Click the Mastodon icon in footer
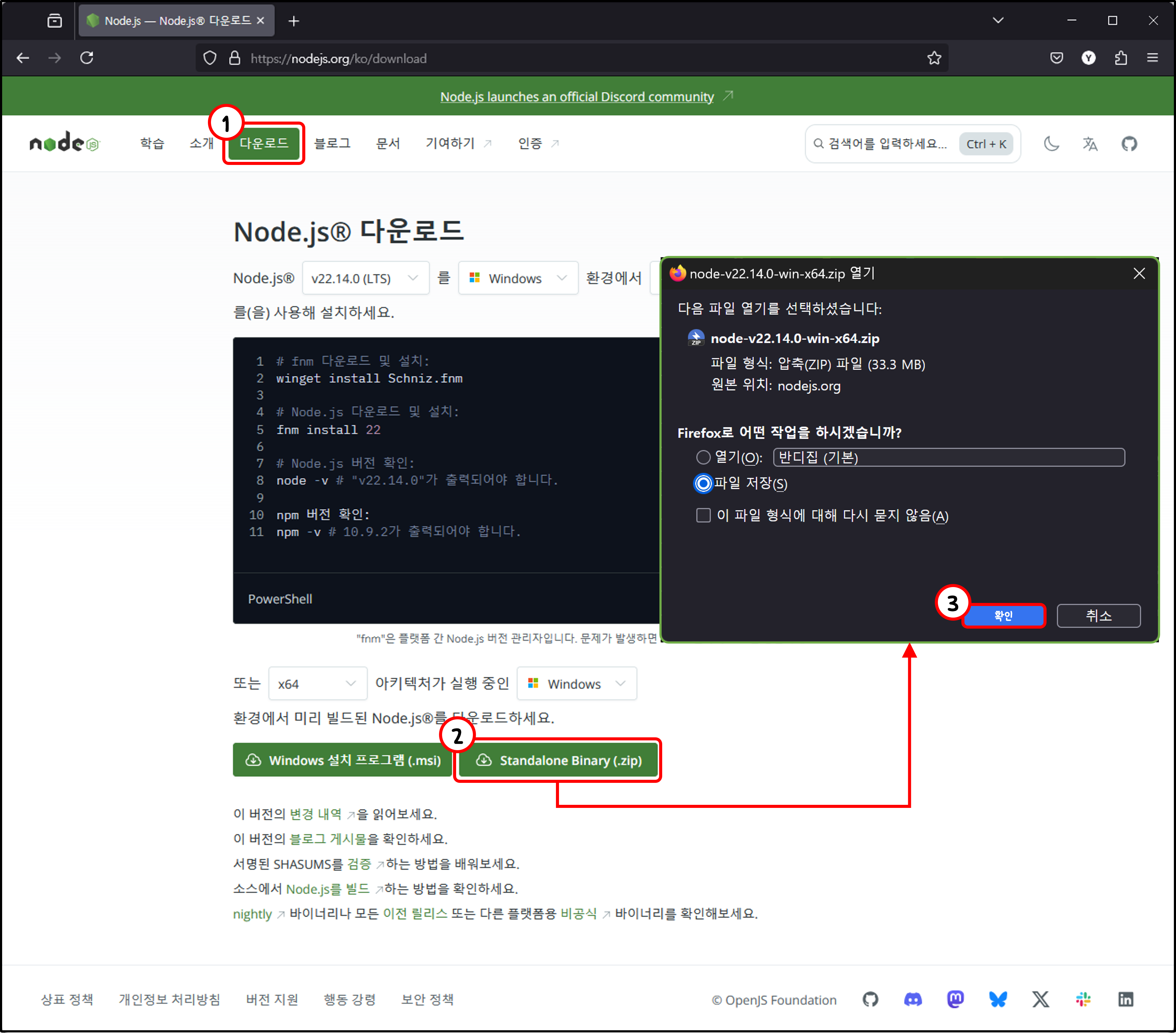 (x=955, y=1000)
